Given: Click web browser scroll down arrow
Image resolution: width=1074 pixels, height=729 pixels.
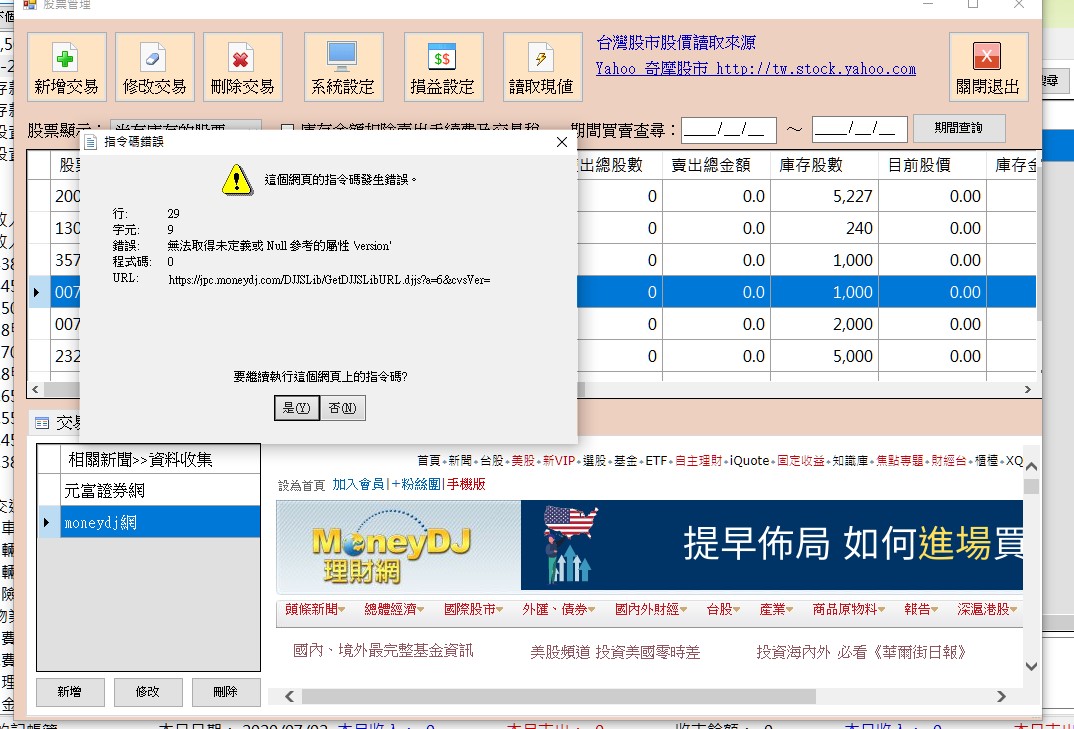Looking at the screenshot, I should 1031,665.
